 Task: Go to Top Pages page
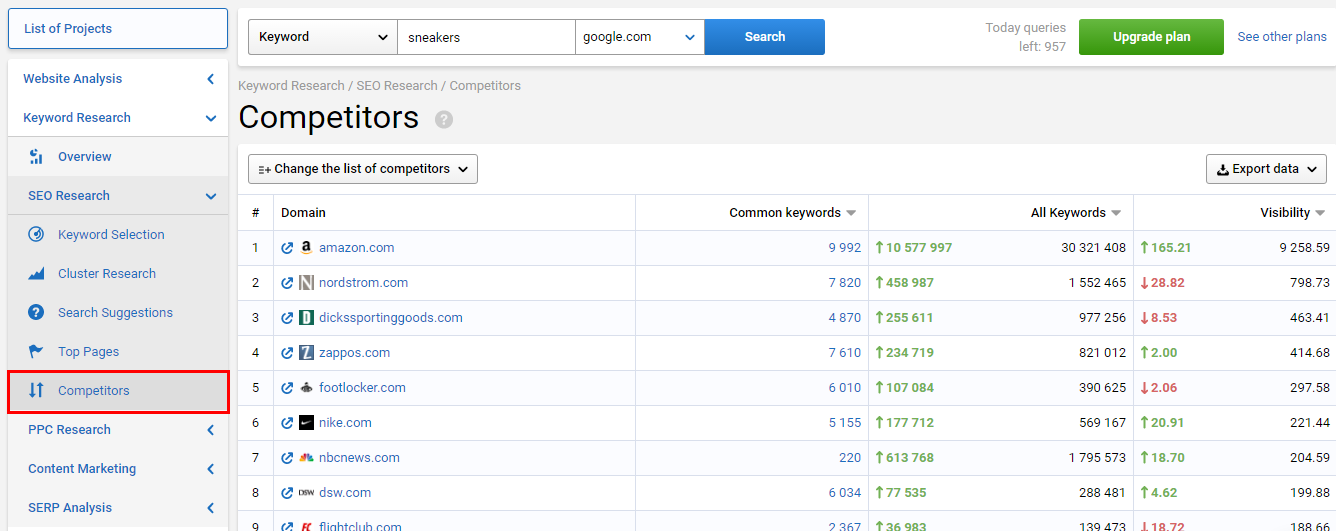coord(88,352)
